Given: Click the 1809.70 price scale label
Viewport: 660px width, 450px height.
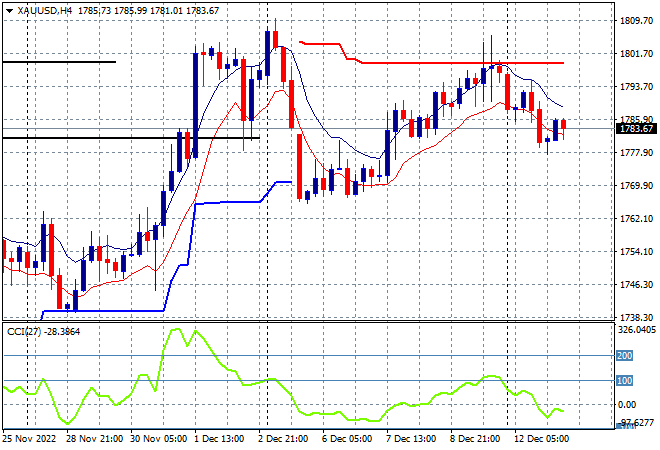Looking at the screenshot, I should tap(636, 21).
